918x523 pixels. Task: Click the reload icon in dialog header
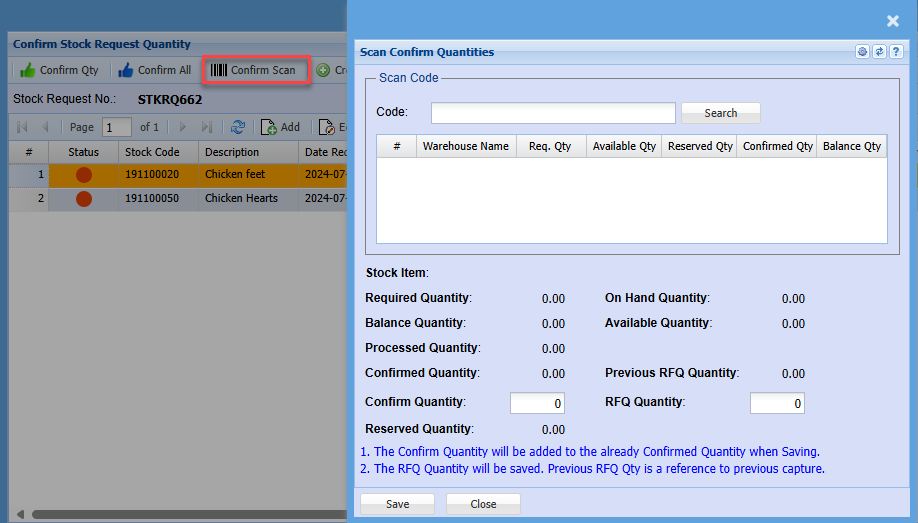click(879, 52)
